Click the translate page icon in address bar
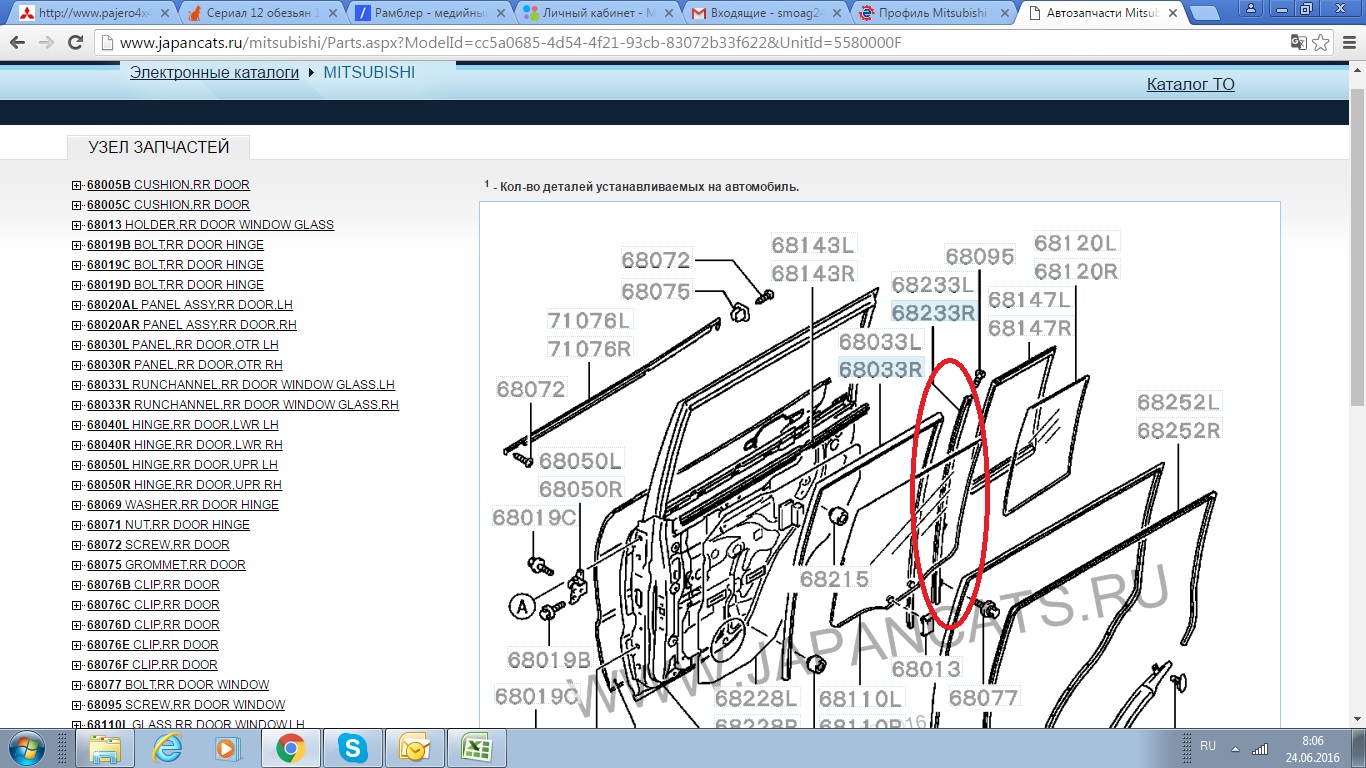The height and width of the screenshot is (768, 1366). (x=1298, y=43)
